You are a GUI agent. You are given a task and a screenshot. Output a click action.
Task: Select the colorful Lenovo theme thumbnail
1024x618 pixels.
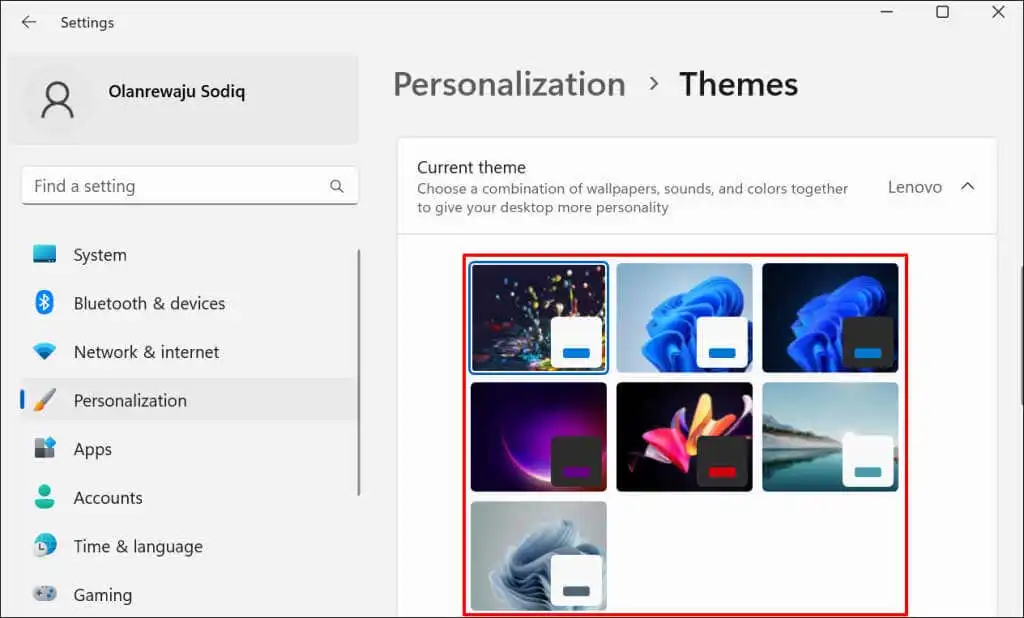tap(539, 317)
